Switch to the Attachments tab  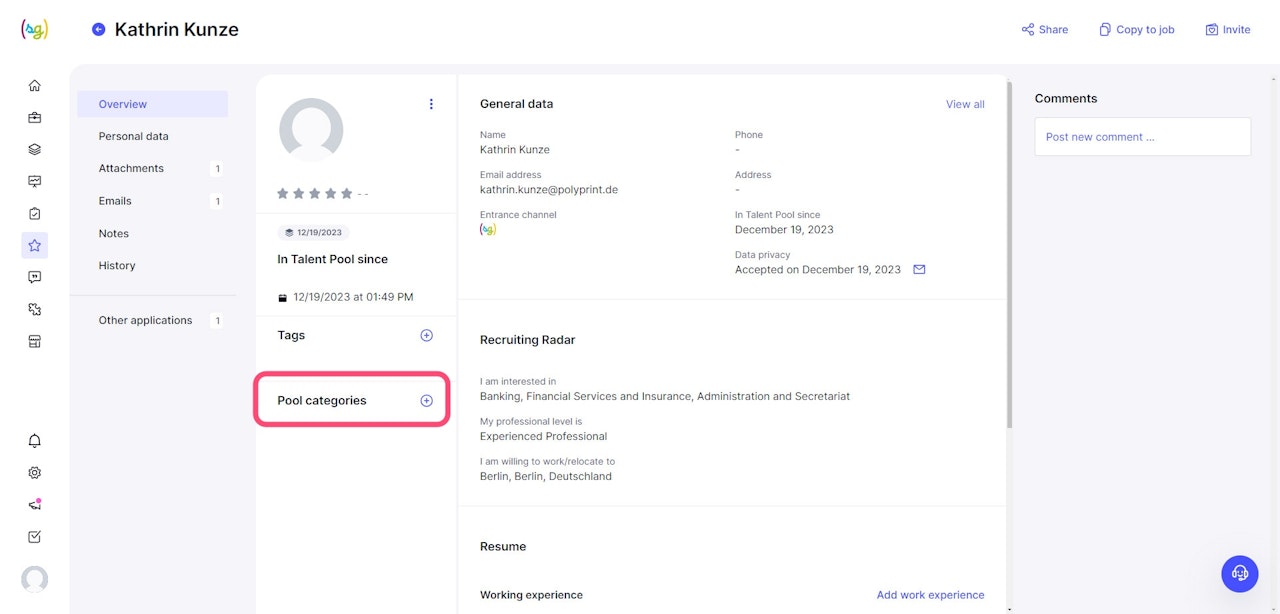[131, 169]
